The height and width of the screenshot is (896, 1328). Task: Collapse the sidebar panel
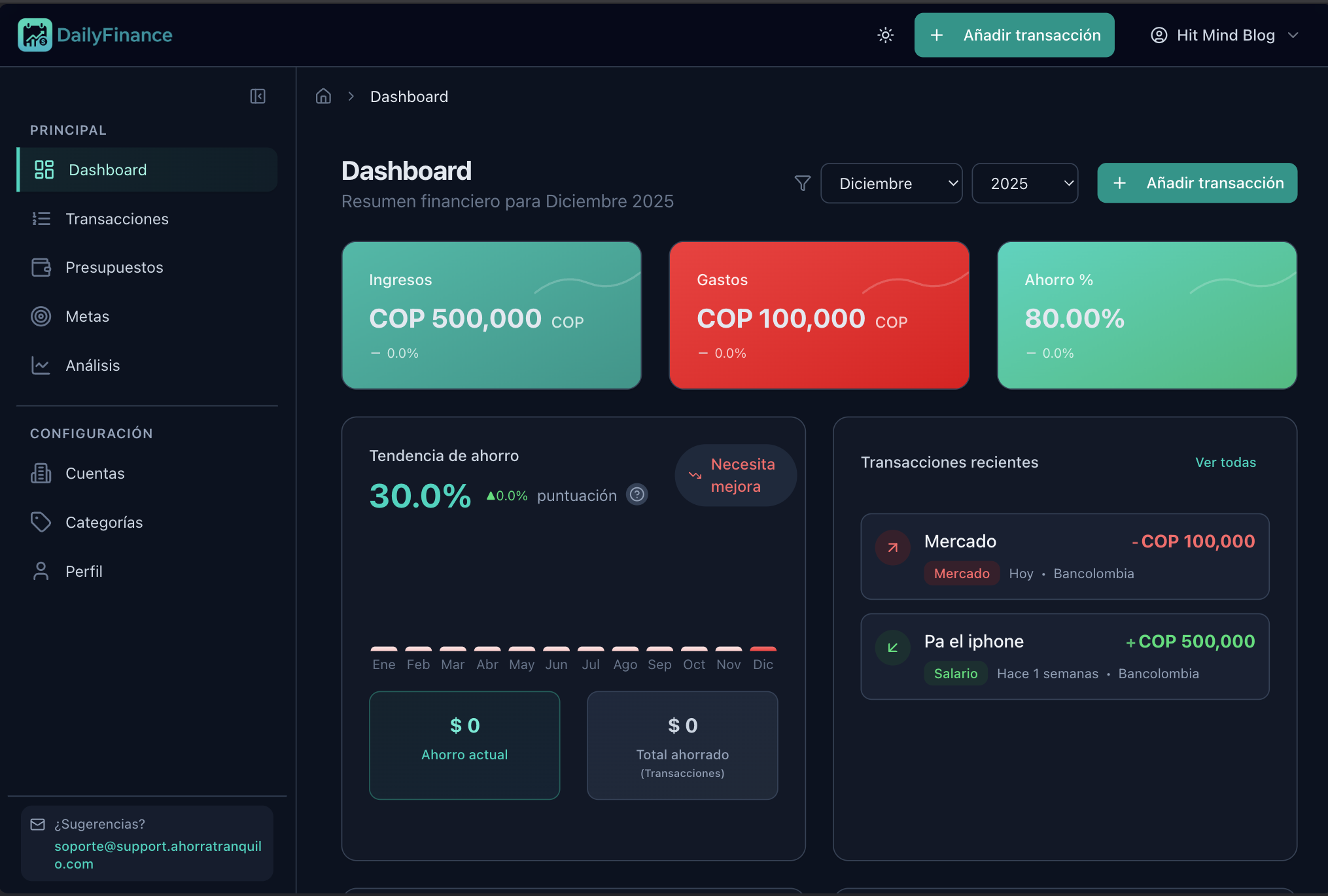[257, 95]
